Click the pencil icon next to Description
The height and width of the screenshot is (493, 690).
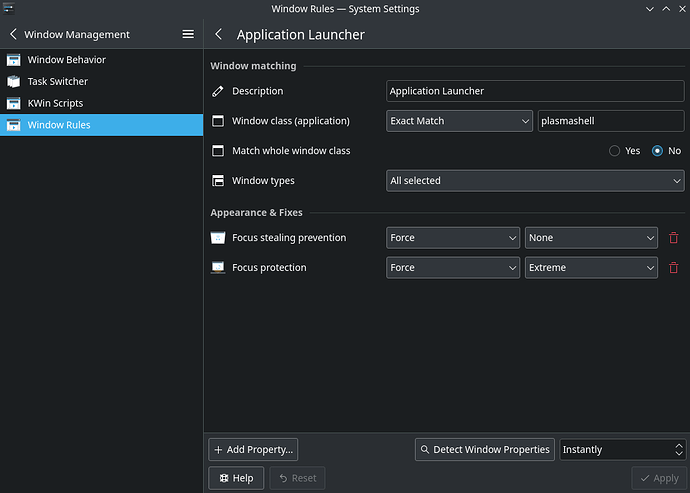pyautogui.click(x=218, y=91)
